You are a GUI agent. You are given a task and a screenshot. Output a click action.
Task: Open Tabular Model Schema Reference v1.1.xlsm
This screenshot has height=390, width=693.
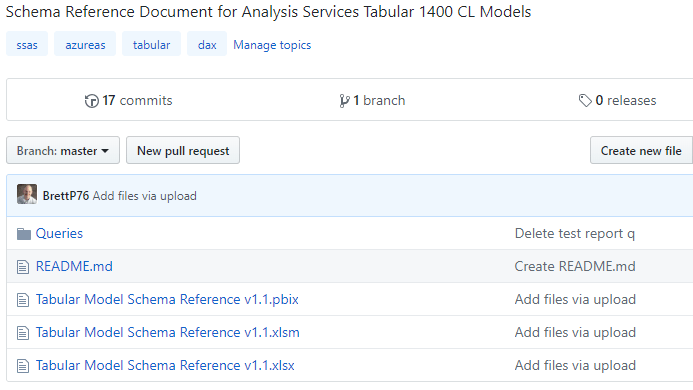point(168,333)
